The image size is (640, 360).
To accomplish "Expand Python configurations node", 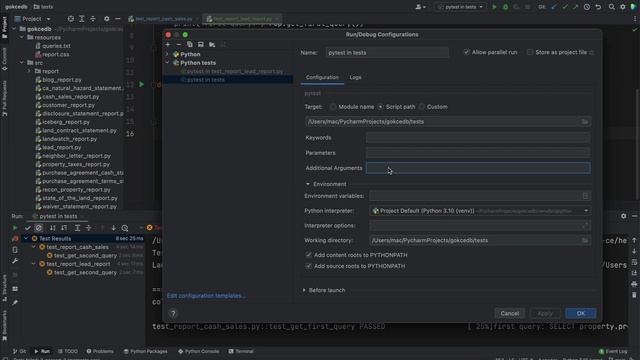I will click(x=167, y=54).
